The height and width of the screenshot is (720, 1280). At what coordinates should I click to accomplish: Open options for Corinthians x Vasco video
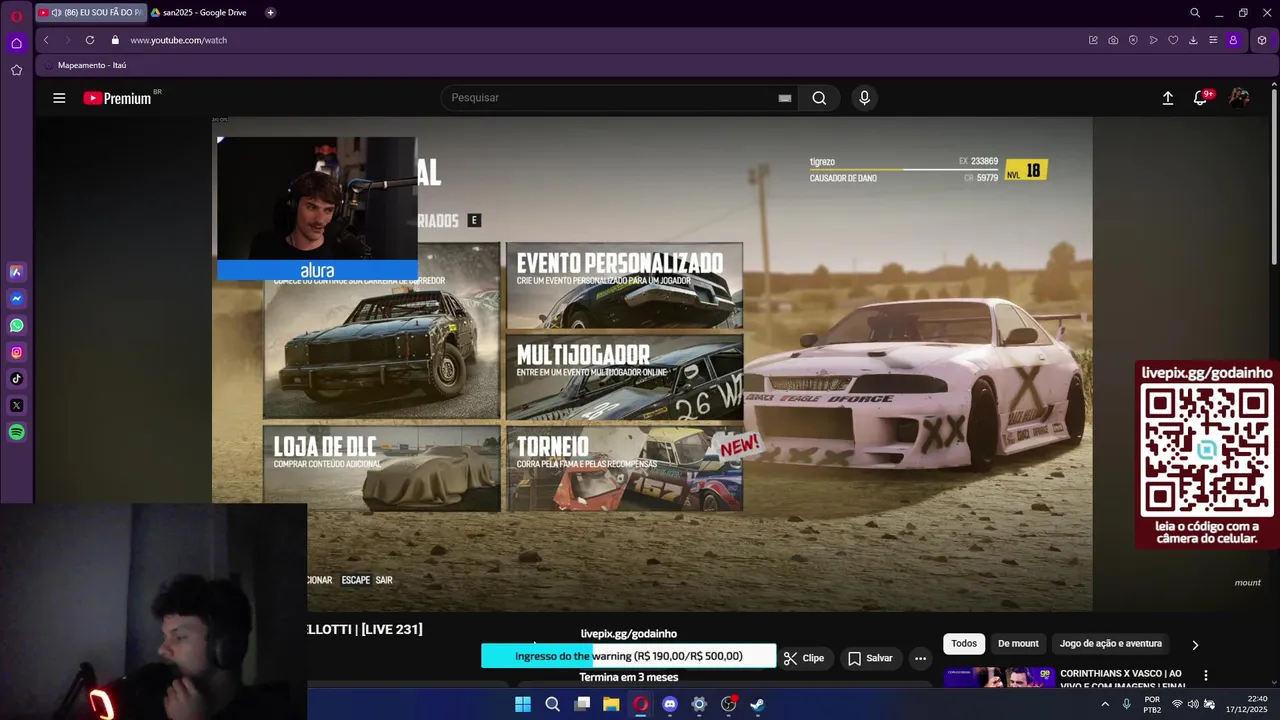[x=1205, y=676]
